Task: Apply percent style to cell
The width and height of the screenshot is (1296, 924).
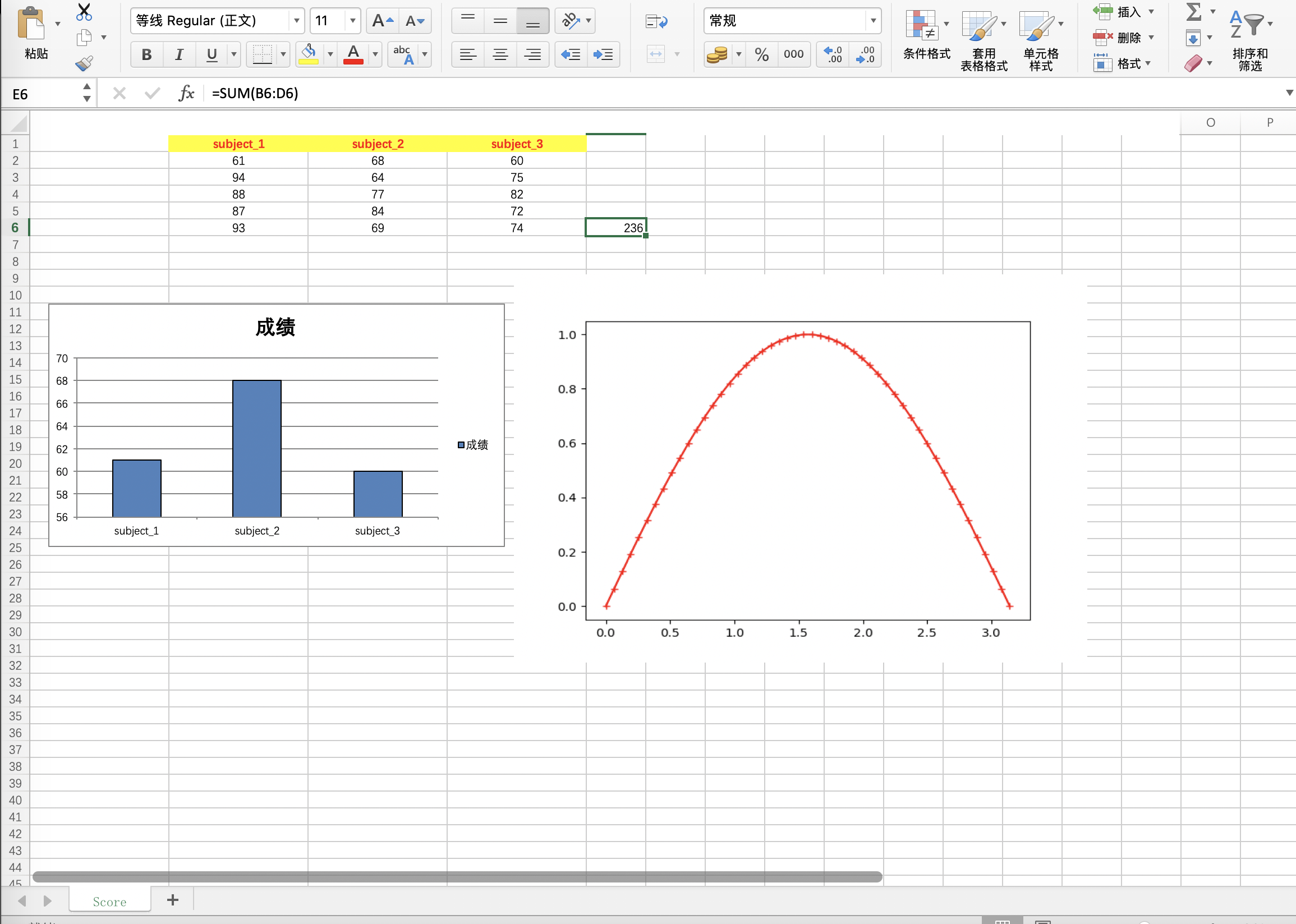Action: click(x=761, y=54)
